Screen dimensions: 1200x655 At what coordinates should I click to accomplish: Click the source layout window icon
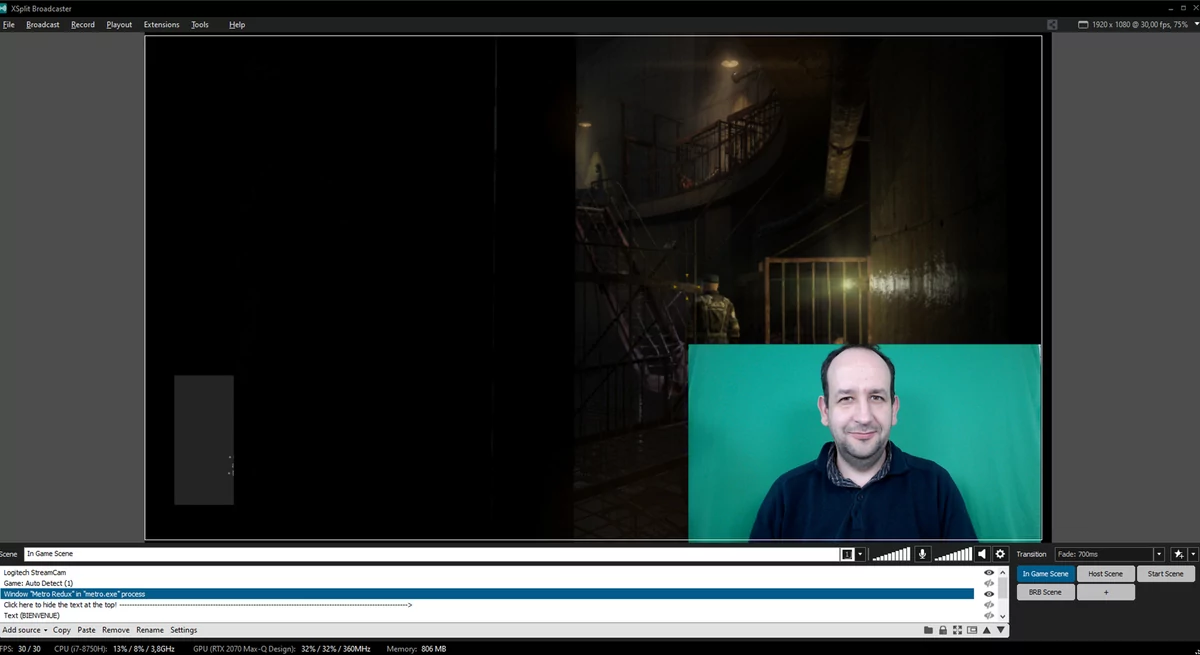pyautogui.click(x=972, y=630)
